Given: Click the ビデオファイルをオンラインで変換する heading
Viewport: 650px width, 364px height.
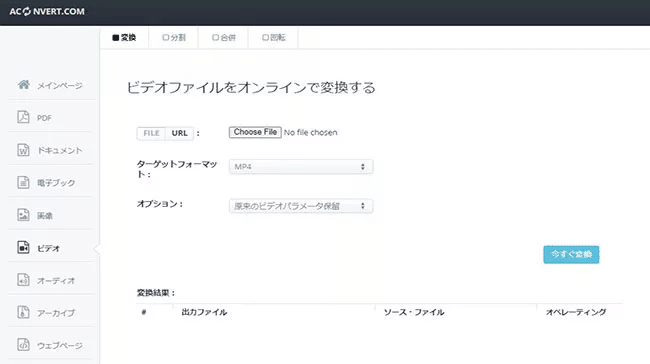Looking at the screenshot, I should coord(251,87).
